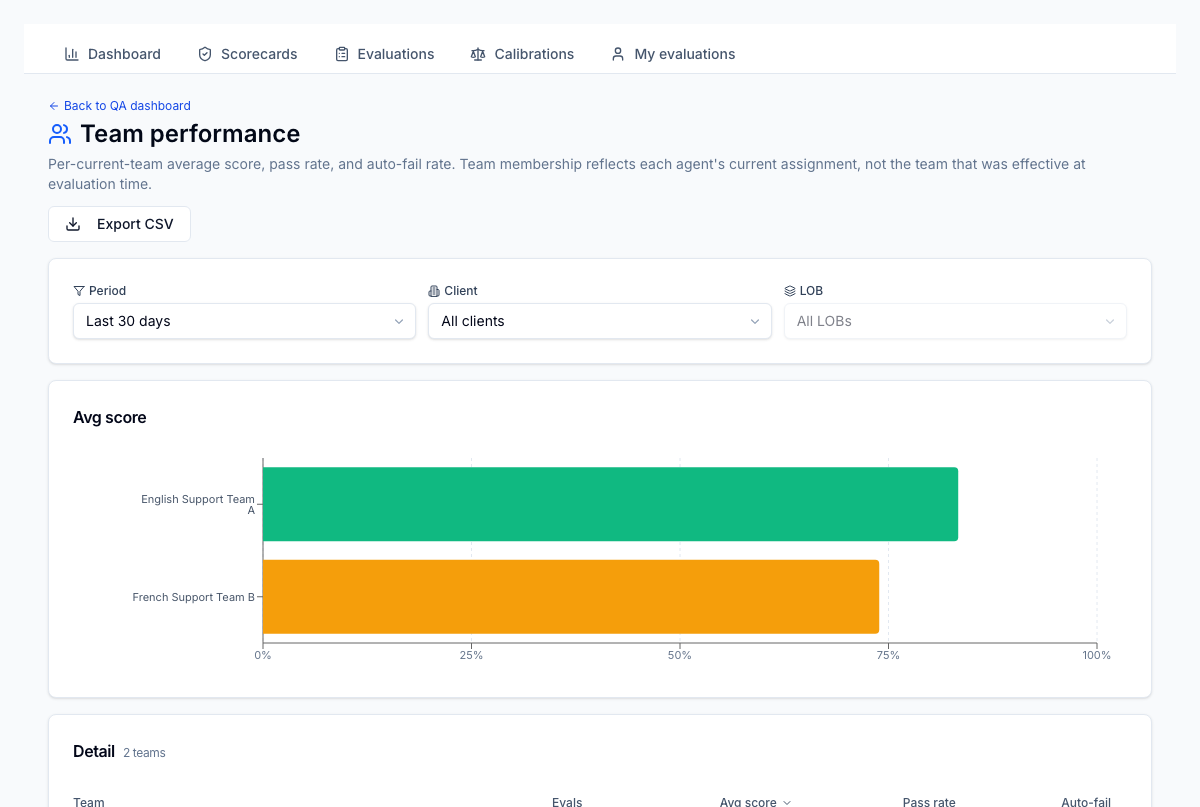The height and width of the screenshot is (807, 1200).
Task: Click the orange French Support Team B bar
Action: point(571,596)
